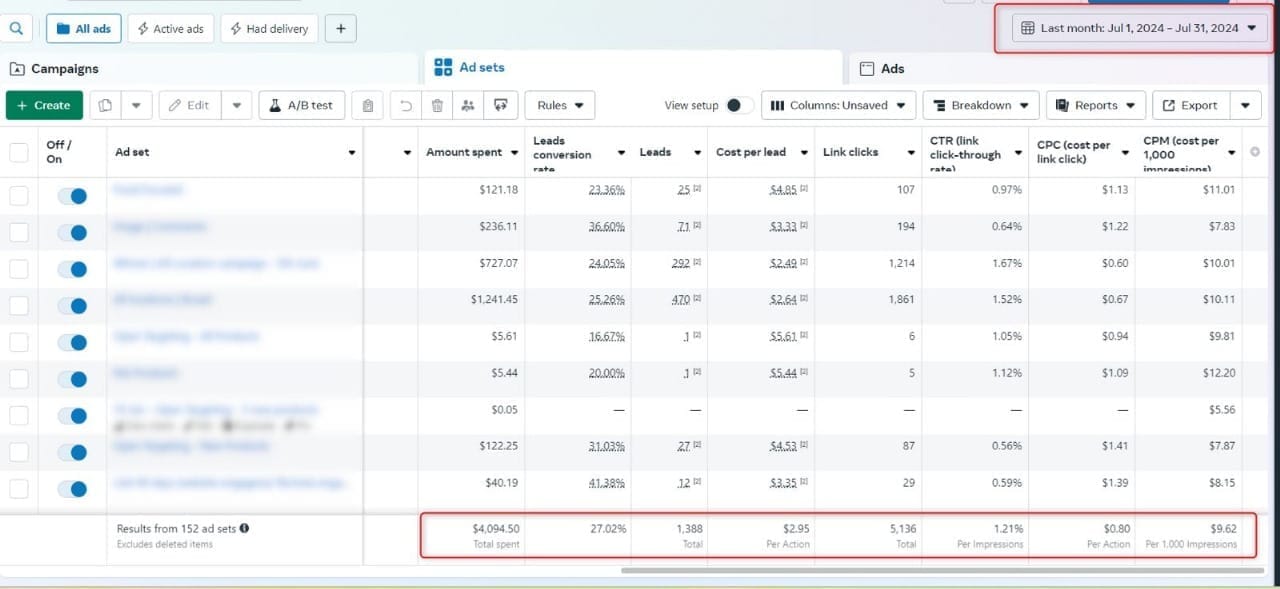Click the trash delete icon

coord(437,105)
